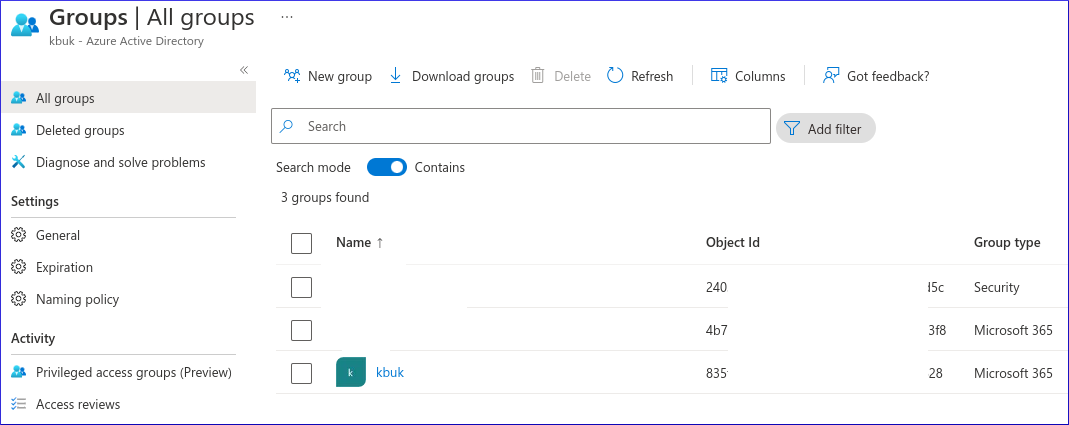The image size is (1069, 425).
Task: Click the Refresh button label
Action: 652,76
